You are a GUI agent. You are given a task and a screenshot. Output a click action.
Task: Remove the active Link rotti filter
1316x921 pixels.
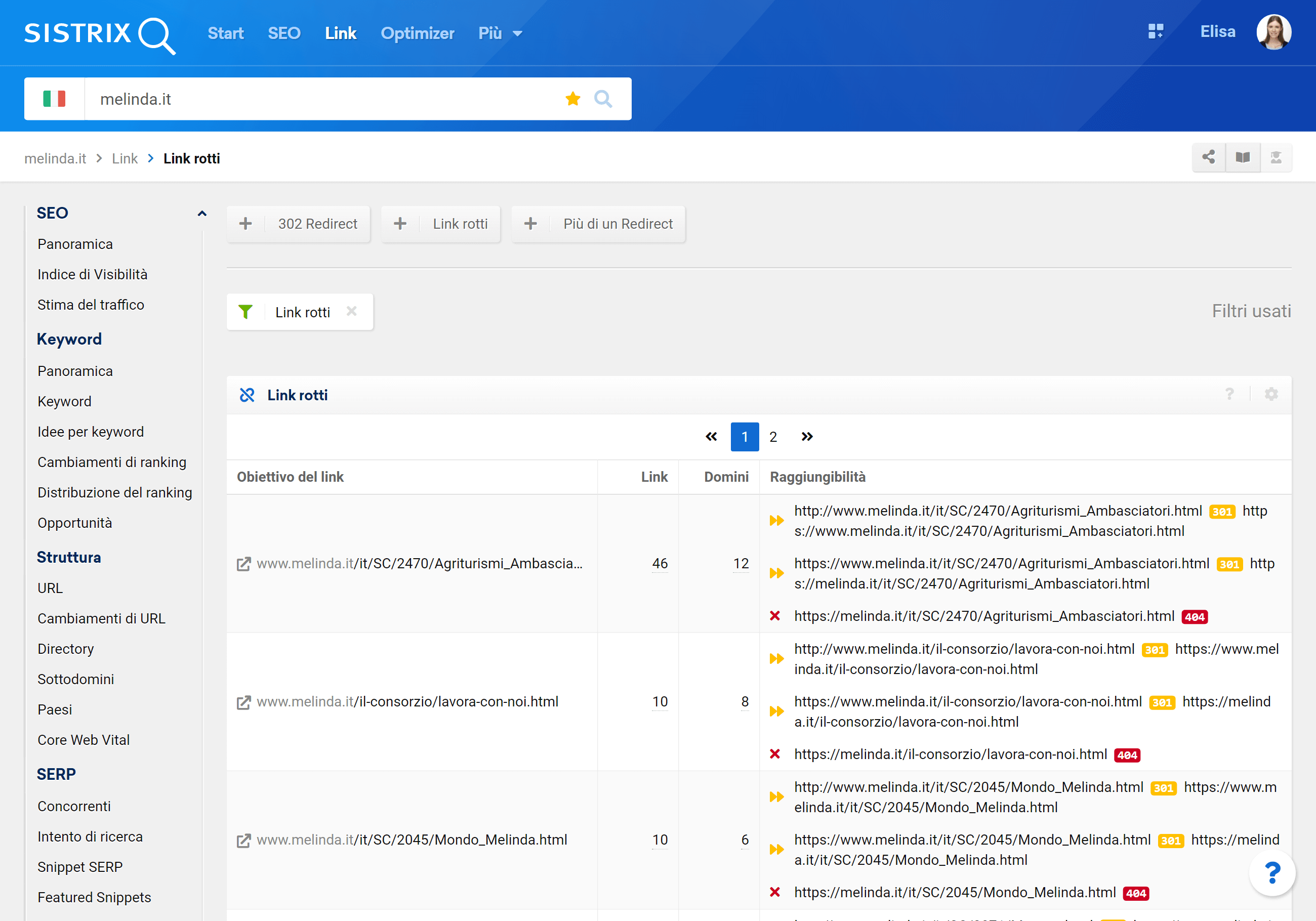[x=352, y=311]
